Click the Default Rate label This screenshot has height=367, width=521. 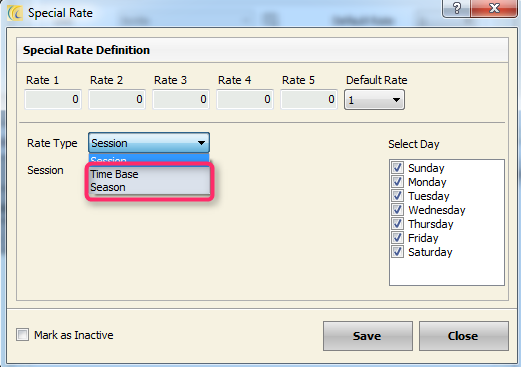(377, 80)
